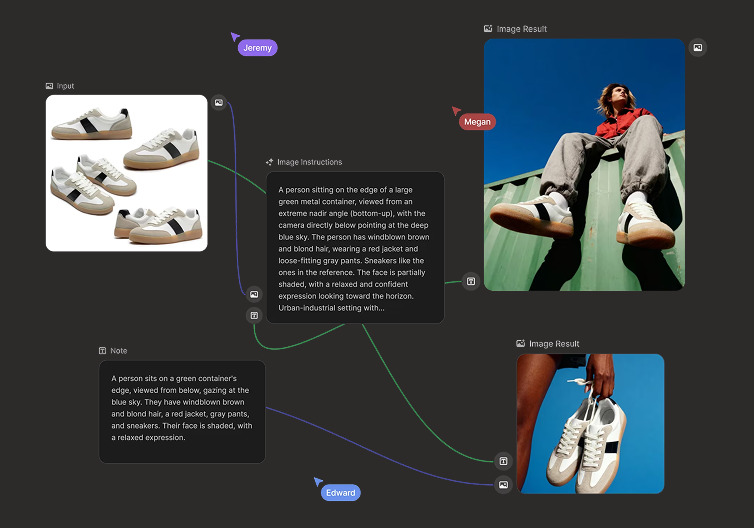This screenshot has width=754, height=528.
Task: Click the 'Input' node title
Action: coord(65,86)
